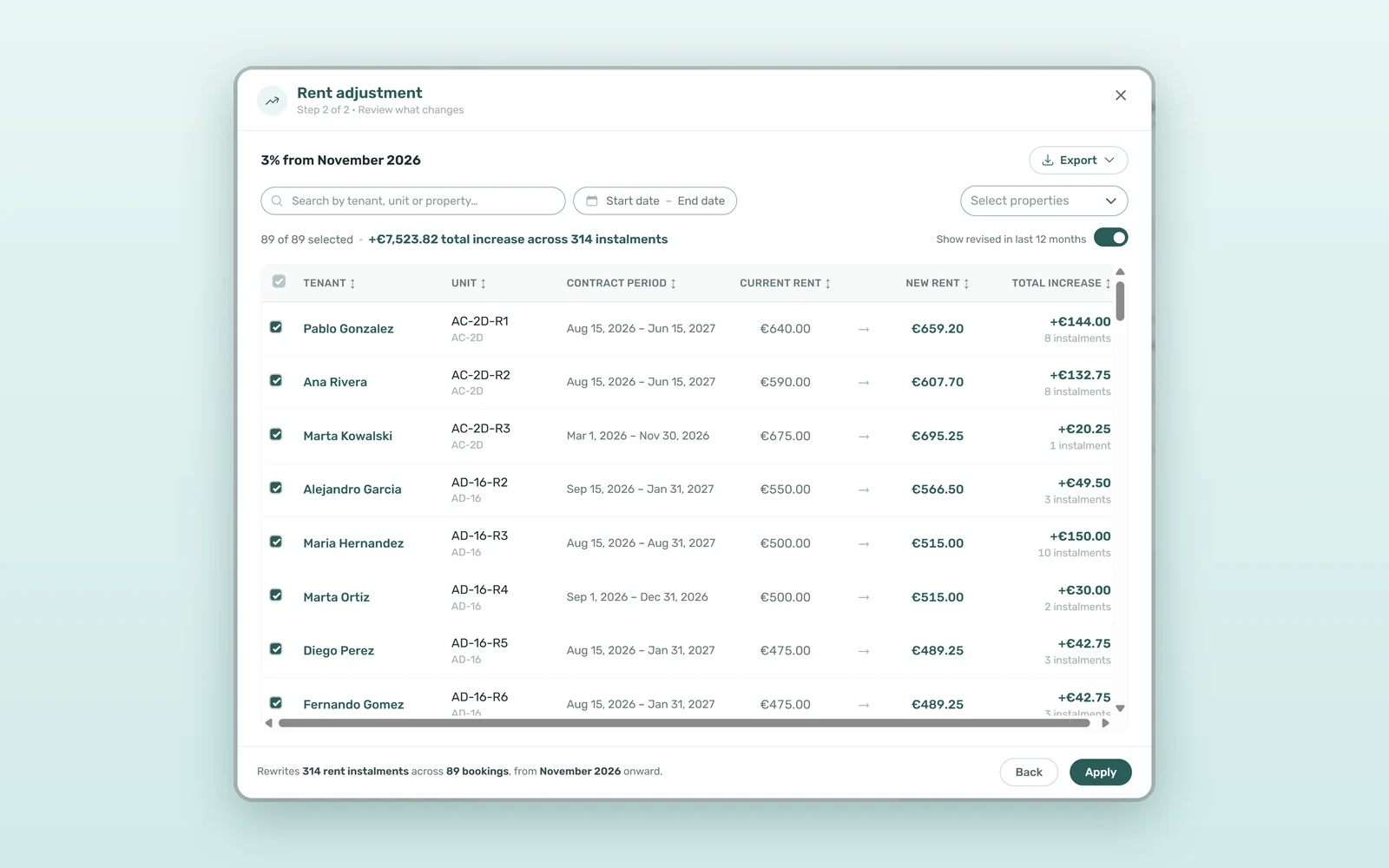Click the magnifier icon in search field
This screenshot has width=1389, height=868.
pyautogui.click(x=277, y=201)
